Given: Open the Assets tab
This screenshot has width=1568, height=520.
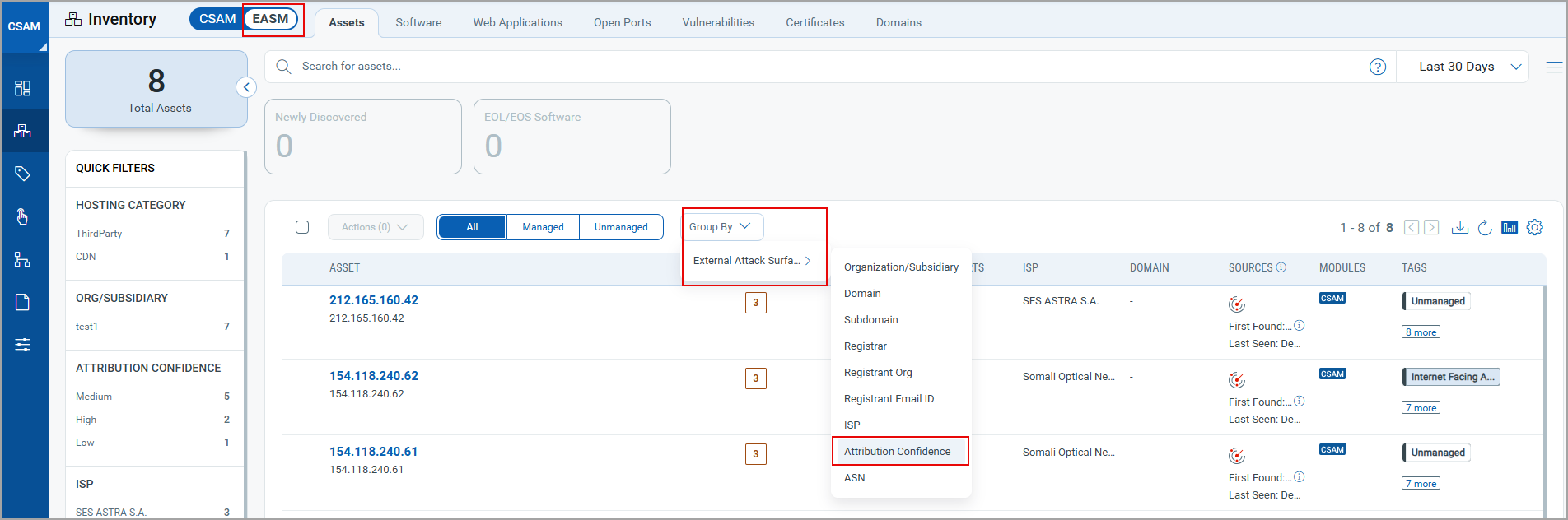Looking at the screenshot, I should [347, 22].
